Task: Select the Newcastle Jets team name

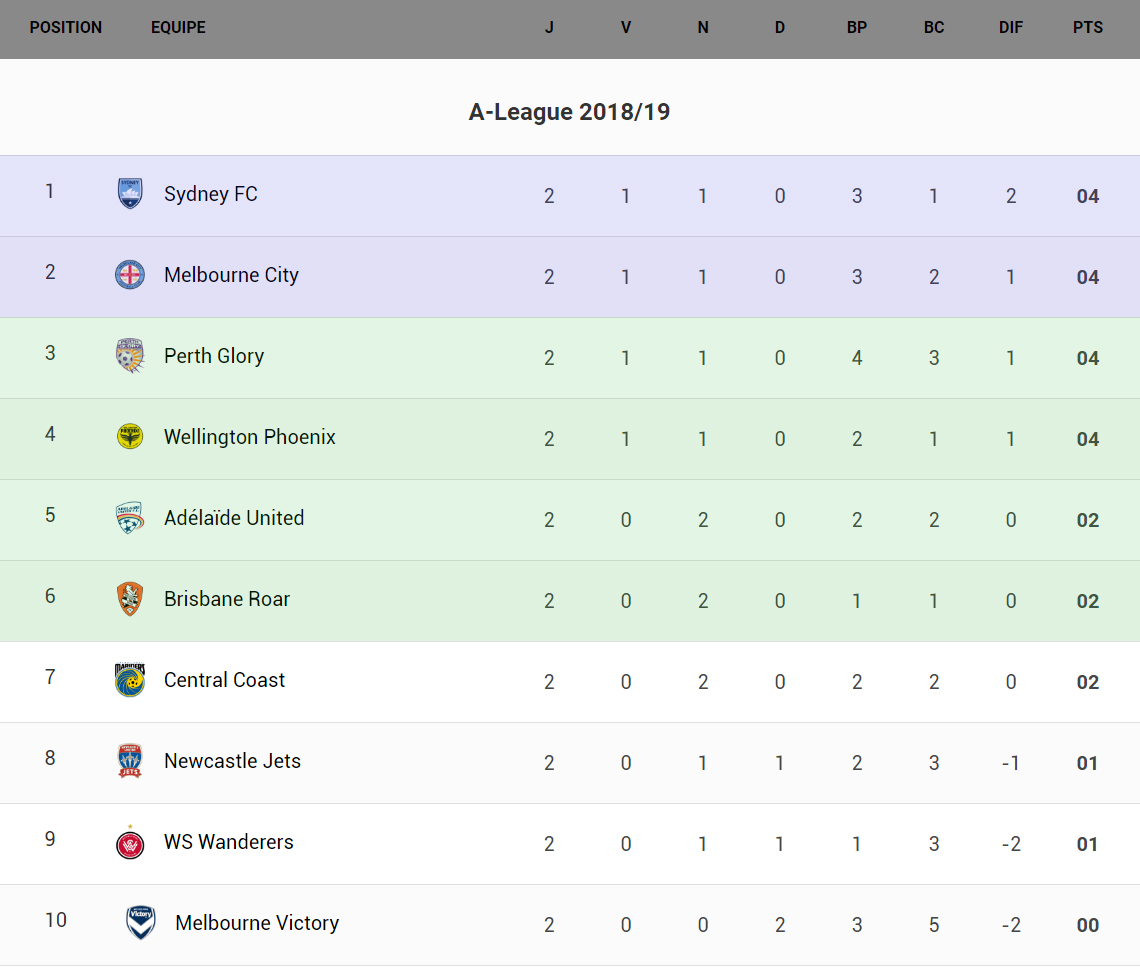Action: [232, 761]
